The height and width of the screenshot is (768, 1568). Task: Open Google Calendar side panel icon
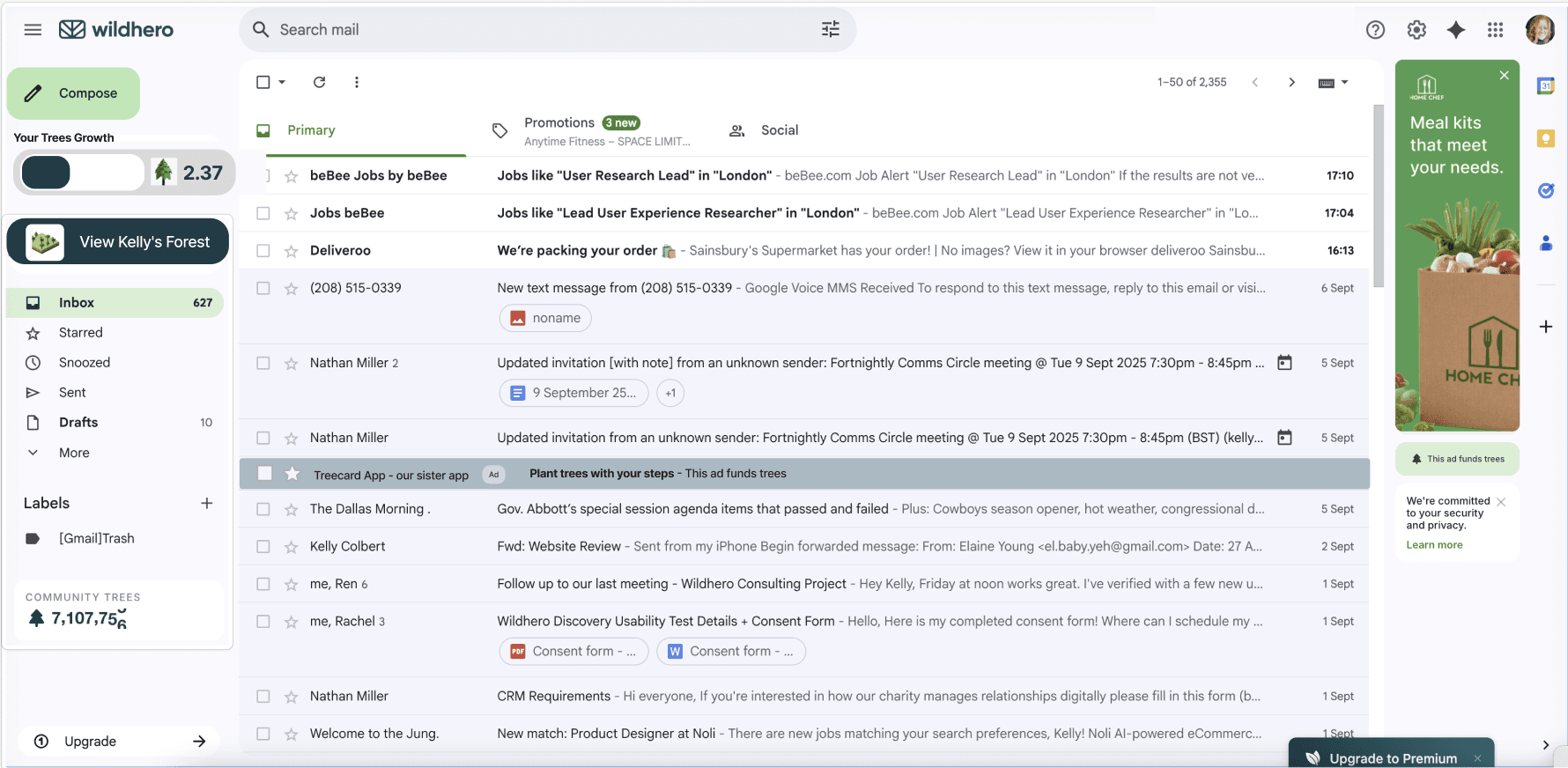pyautogui.click(x=1546, y=85)
